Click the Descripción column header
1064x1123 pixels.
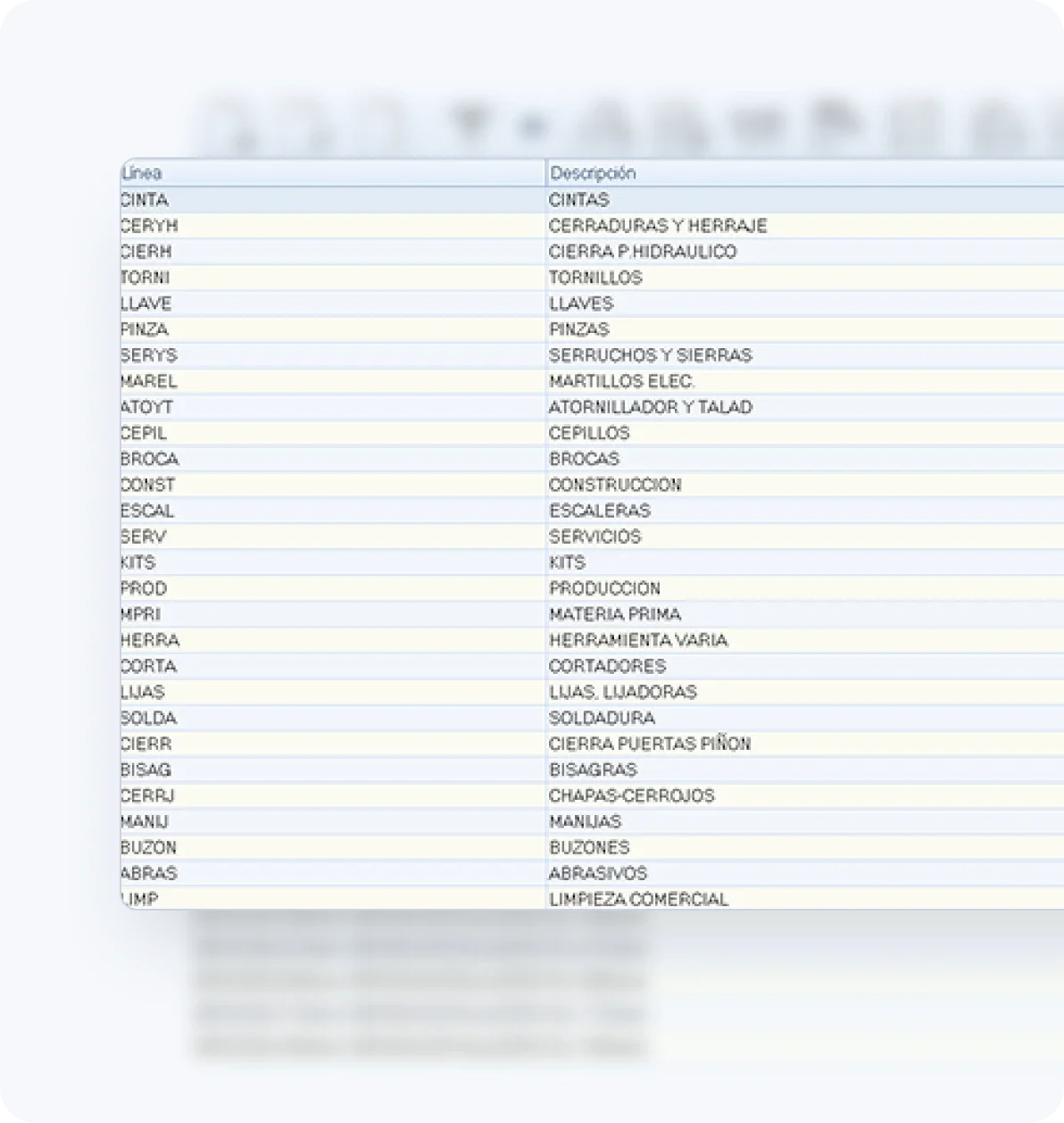[x=593, y=173]
